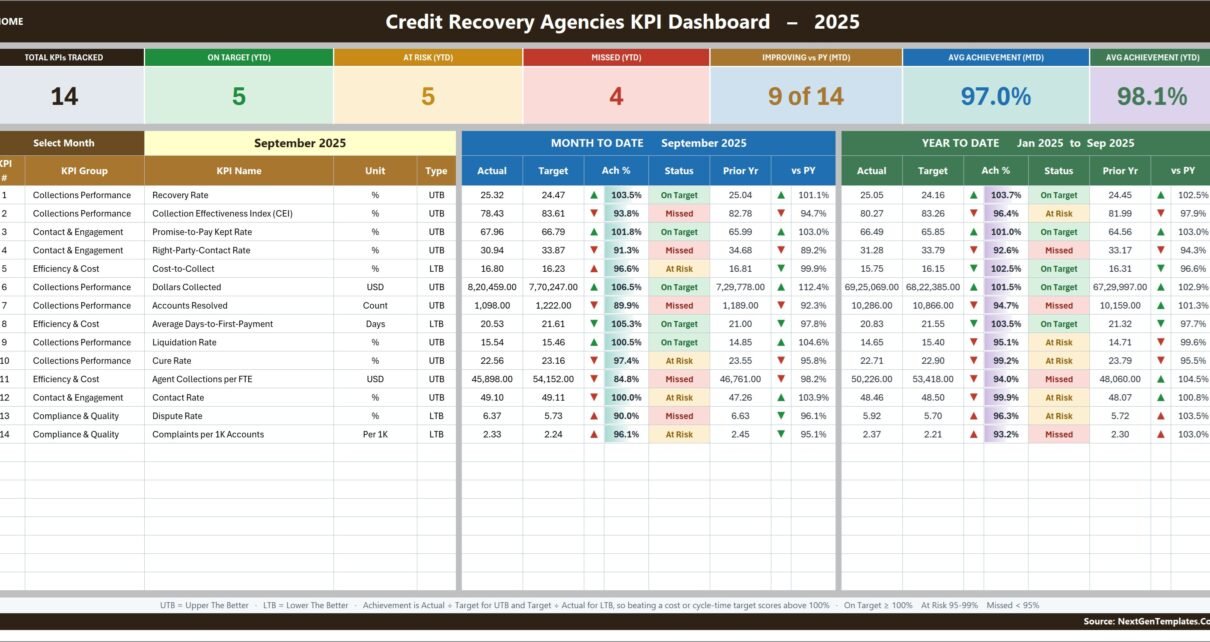The width and height of the screenshot is (1210, 642).
Task: Select the On Target (YTD) summary card
Action: pos(239,86)
